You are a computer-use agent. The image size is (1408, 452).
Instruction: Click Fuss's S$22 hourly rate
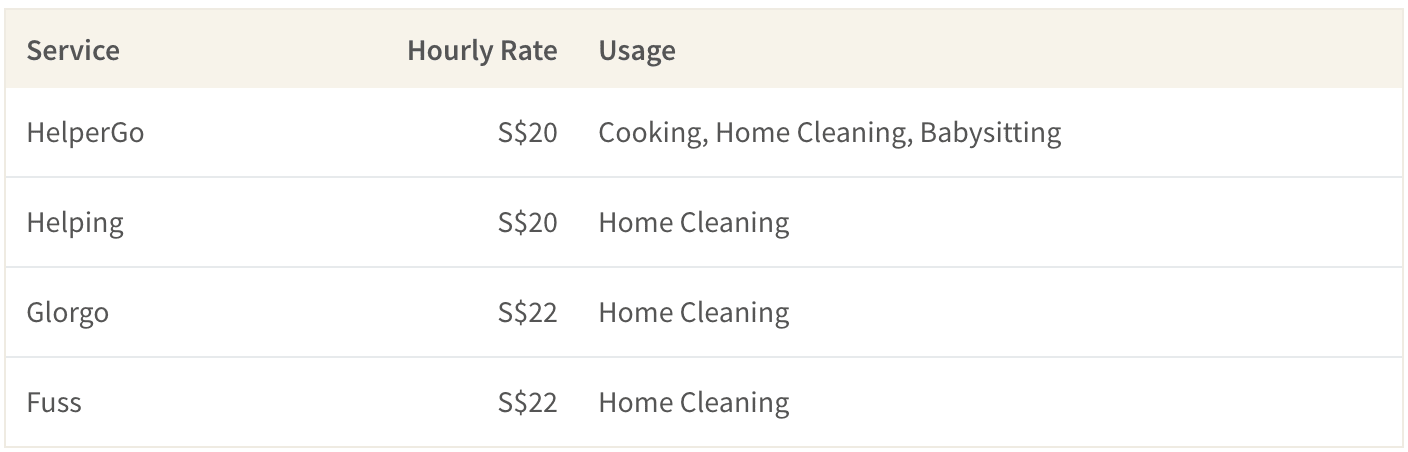click(527, 402)
